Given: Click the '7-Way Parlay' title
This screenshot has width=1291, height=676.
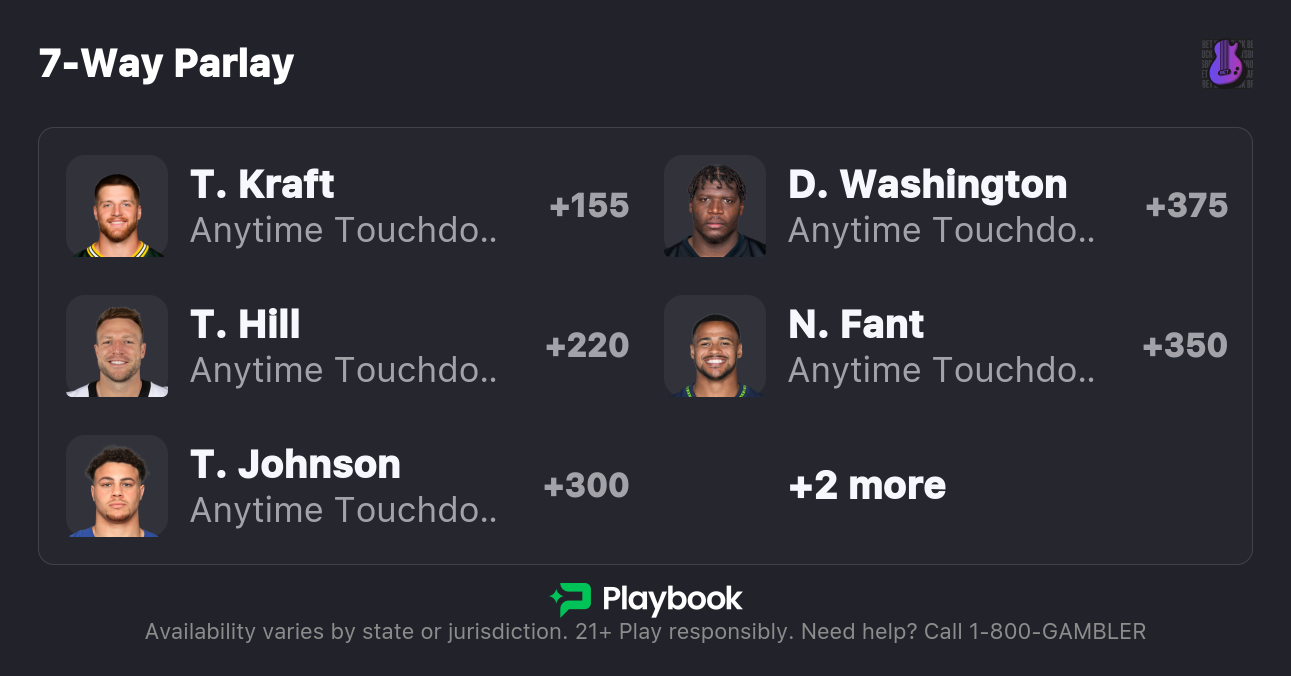Looking at the screenshot, I should coord(166,64).
